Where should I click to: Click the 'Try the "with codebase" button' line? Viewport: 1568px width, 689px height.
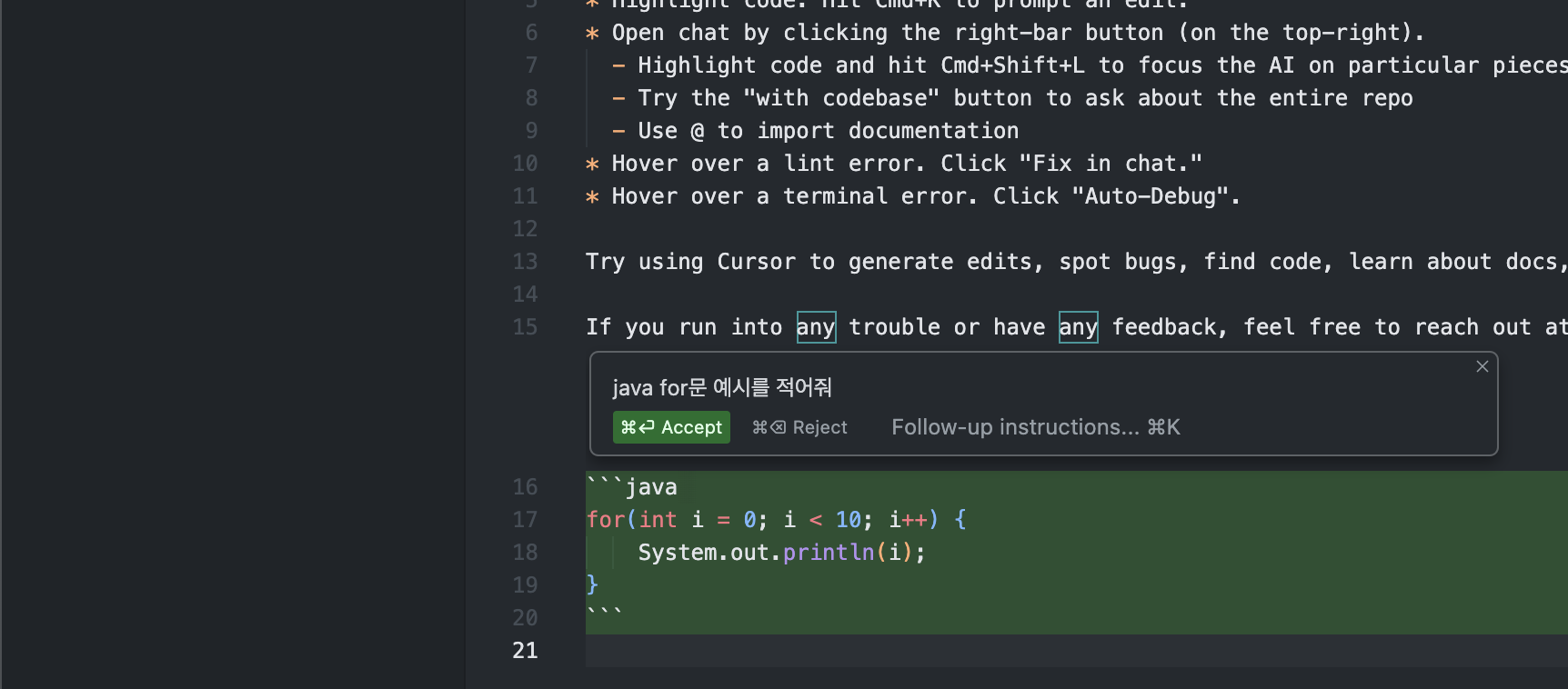pos(1012,98)
